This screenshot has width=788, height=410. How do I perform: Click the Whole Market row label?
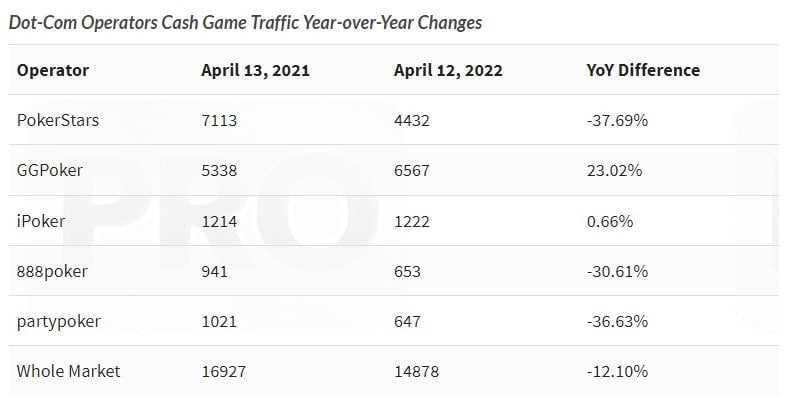[x=68, y=371]
